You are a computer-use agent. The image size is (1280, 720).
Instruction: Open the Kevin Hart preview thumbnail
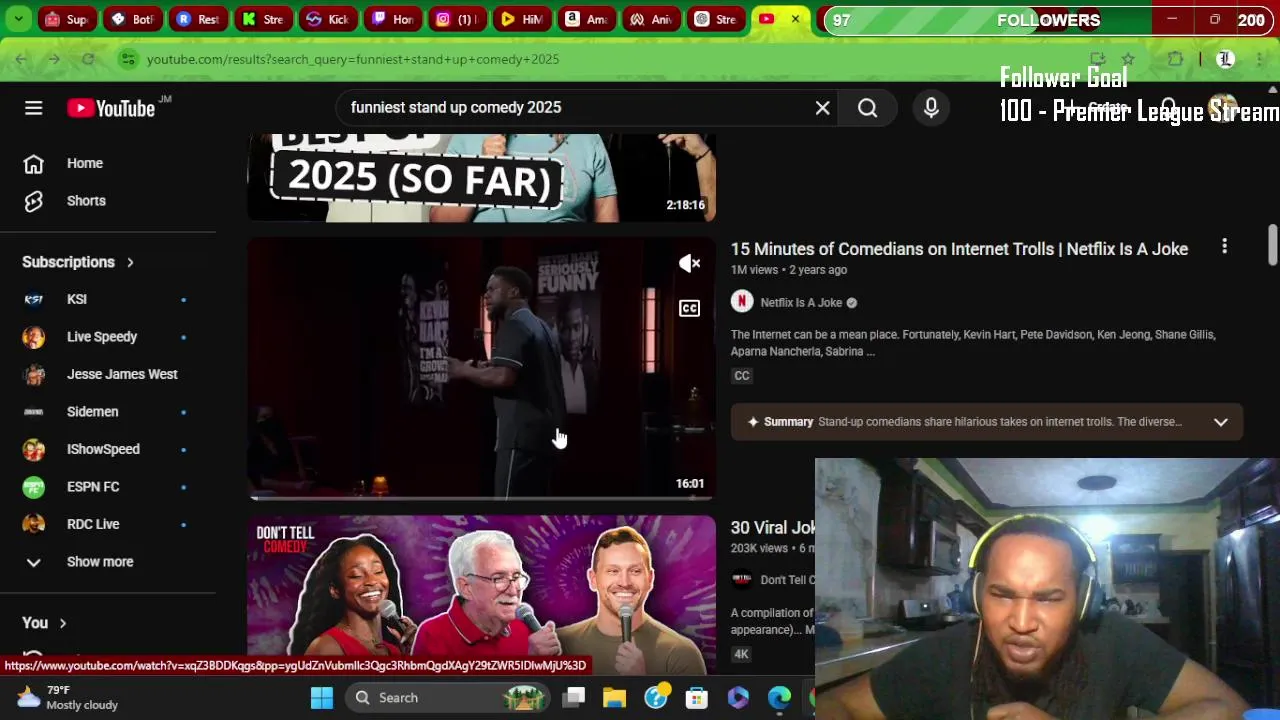tap(481, 368)
